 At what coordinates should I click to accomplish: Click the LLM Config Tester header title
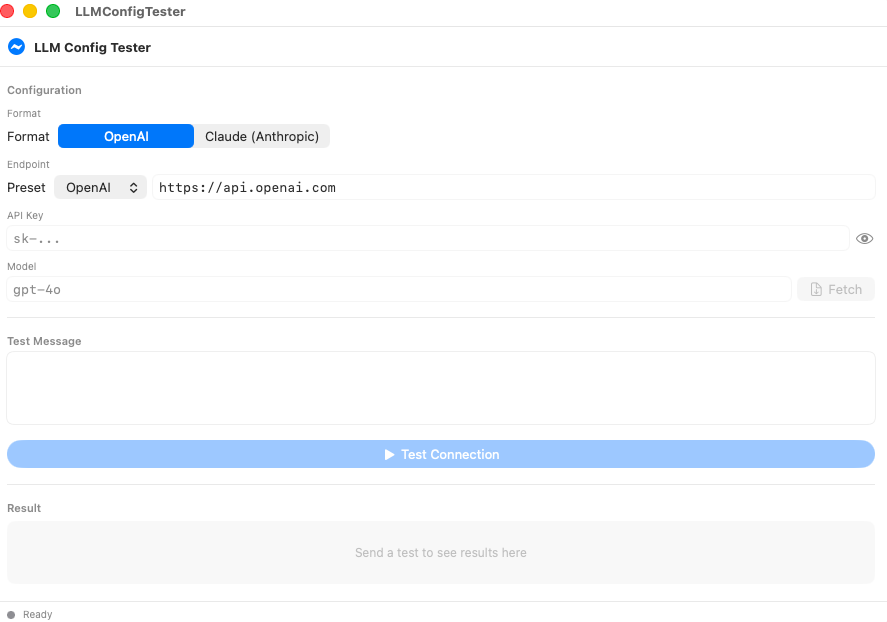pos(92,47)
